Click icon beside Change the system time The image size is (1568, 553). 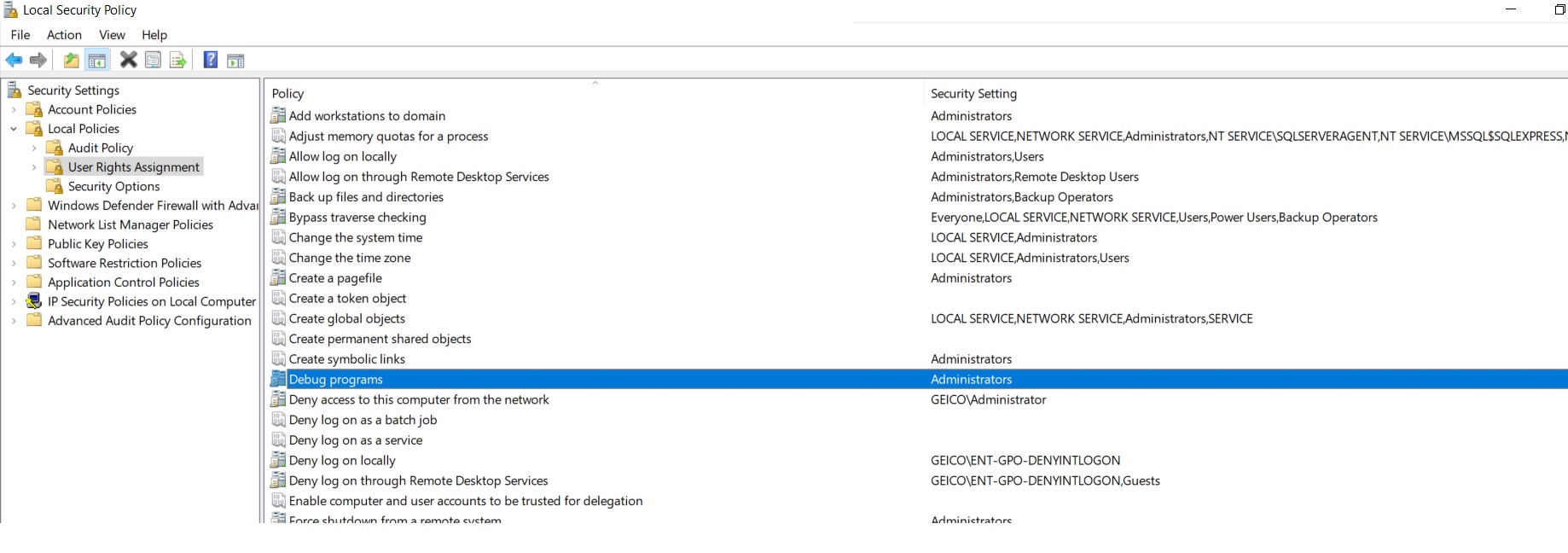click(278, 237)
